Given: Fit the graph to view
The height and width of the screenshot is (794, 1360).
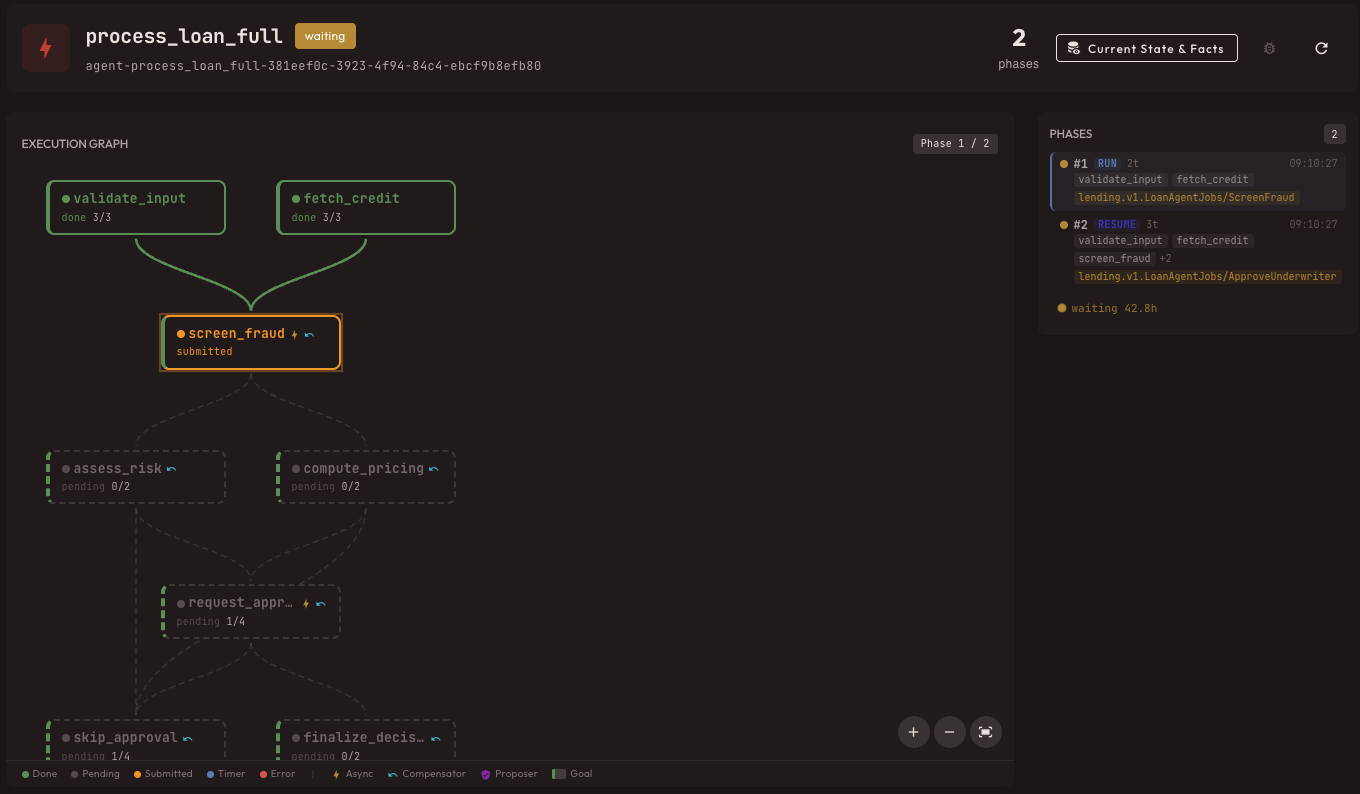Looking at the screenshot, I should coord(985,732).
